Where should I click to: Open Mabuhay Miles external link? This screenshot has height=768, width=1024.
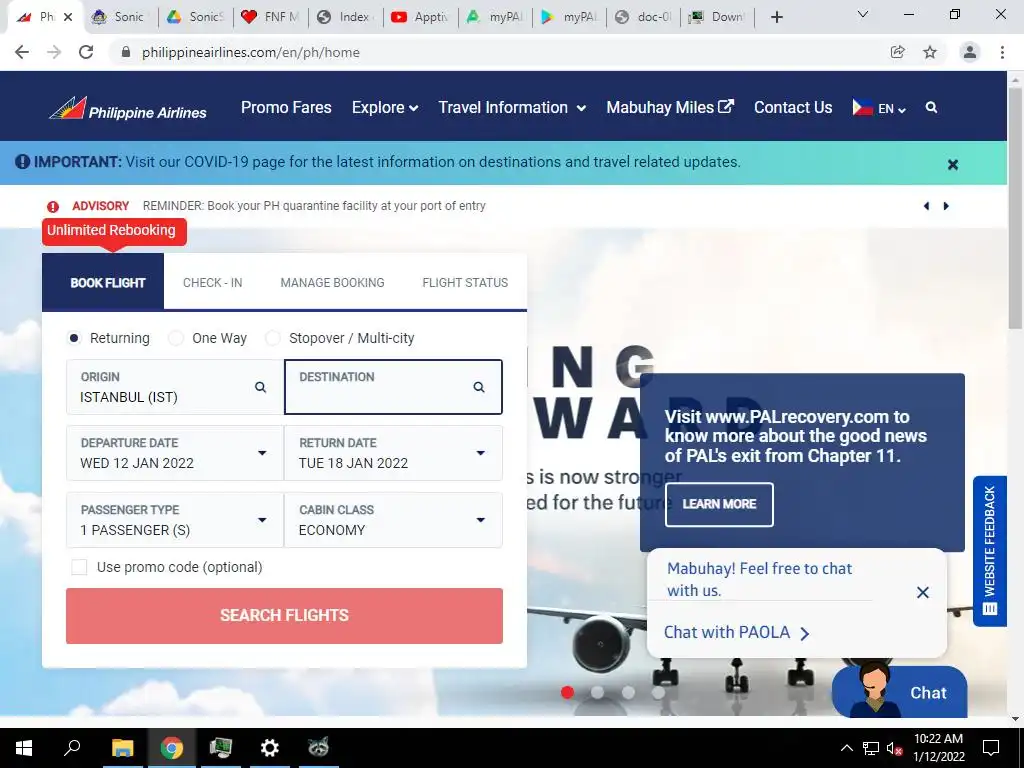(x=670, y=108)
